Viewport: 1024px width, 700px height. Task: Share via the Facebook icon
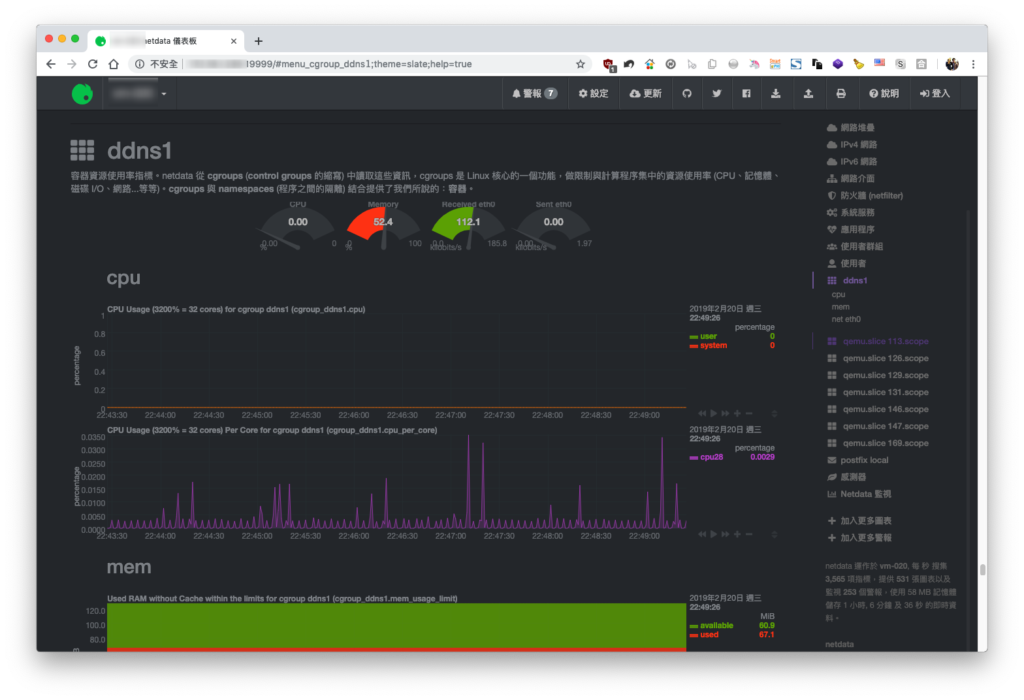pos(746,93)
